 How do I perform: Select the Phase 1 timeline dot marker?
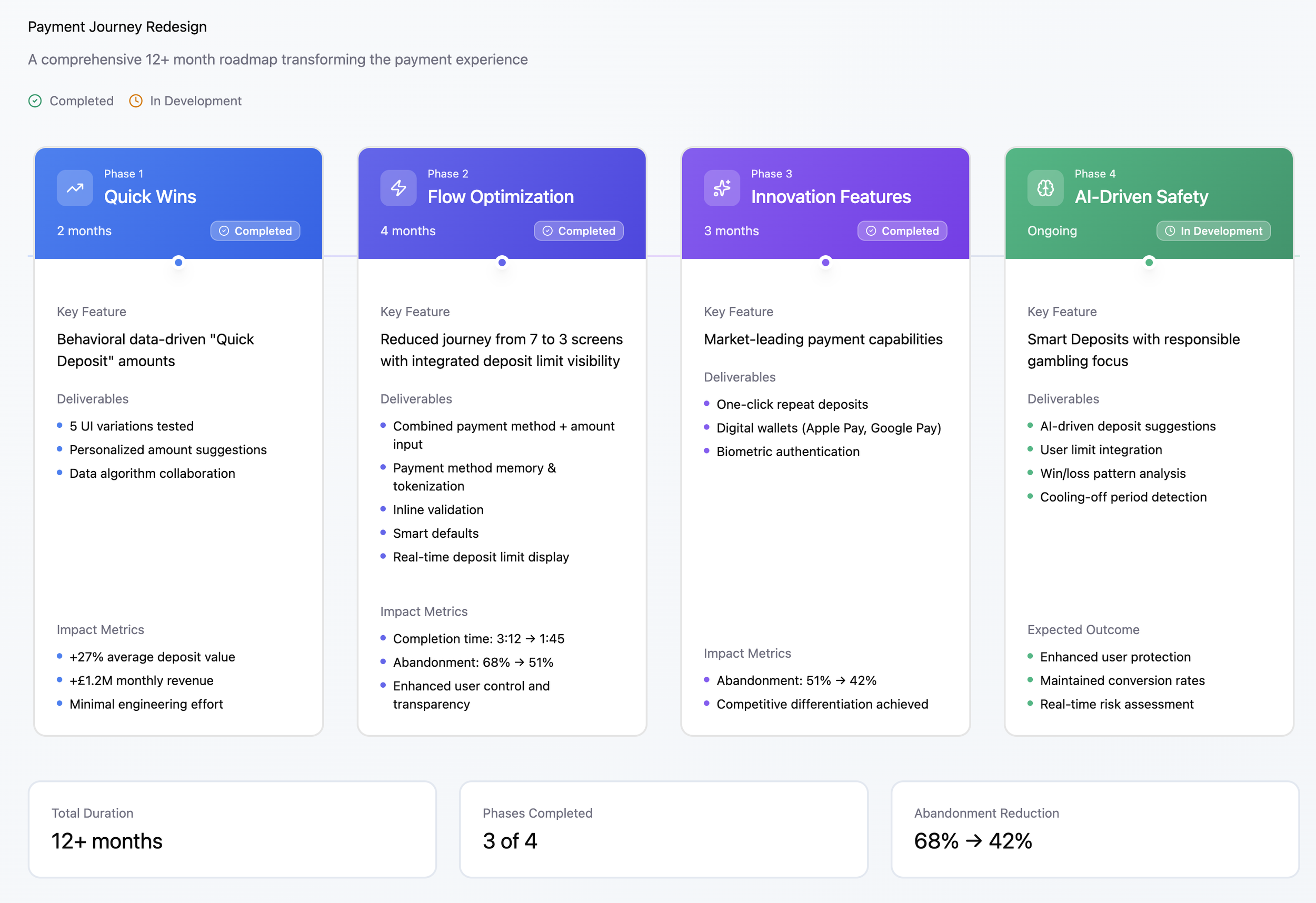coord(178,262)
